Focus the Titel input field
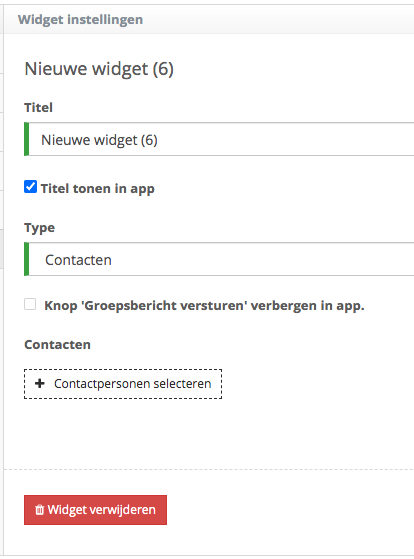The height and width of the screenshot is (559, 414). click(x=221, y=139)
